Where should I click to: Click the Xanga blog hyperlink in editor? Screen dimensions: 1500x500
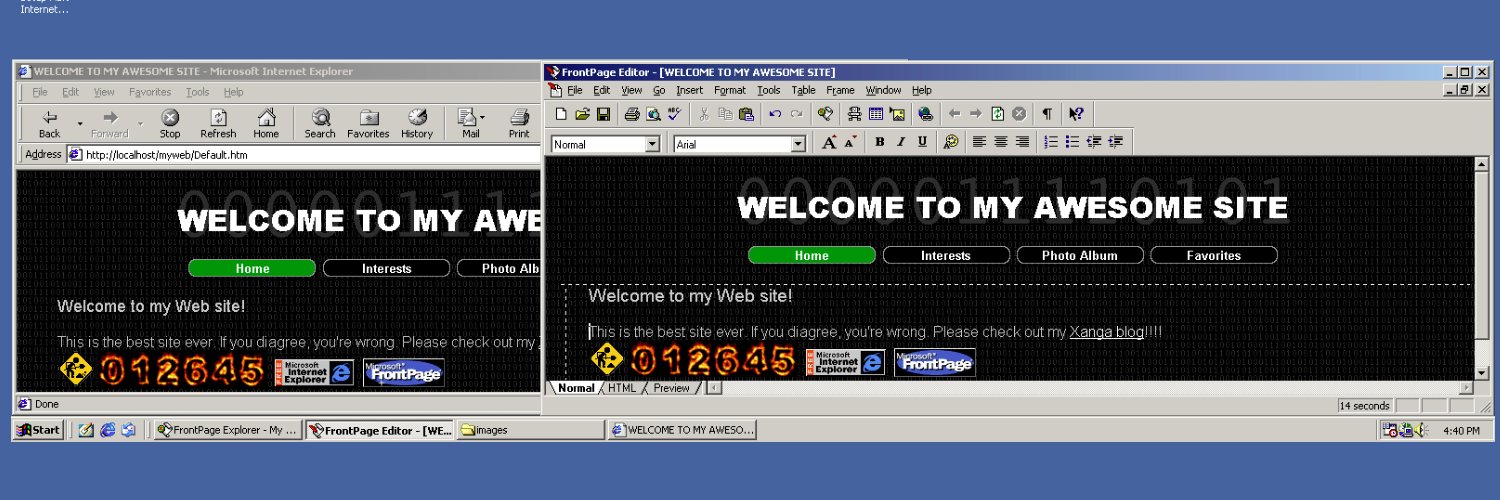pyautogui.click(x=1106, y=332)
